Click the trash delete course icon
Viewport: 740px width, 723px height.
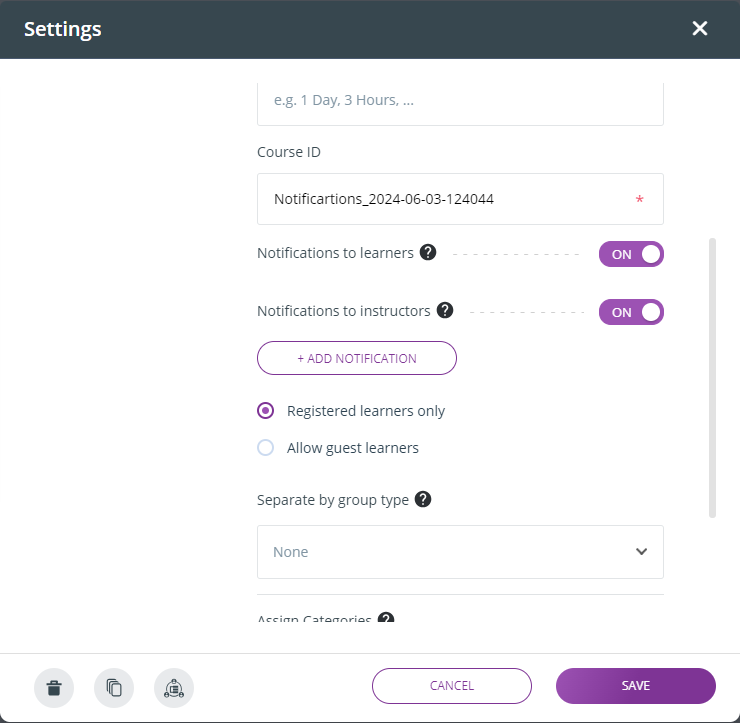[54, 688]
